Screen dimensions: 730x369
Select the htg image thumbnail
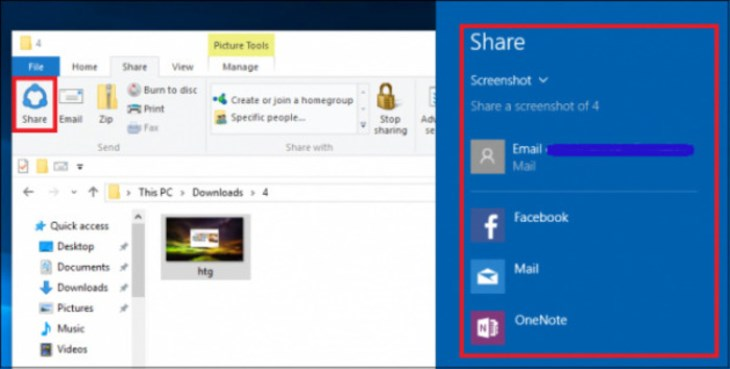205,247
